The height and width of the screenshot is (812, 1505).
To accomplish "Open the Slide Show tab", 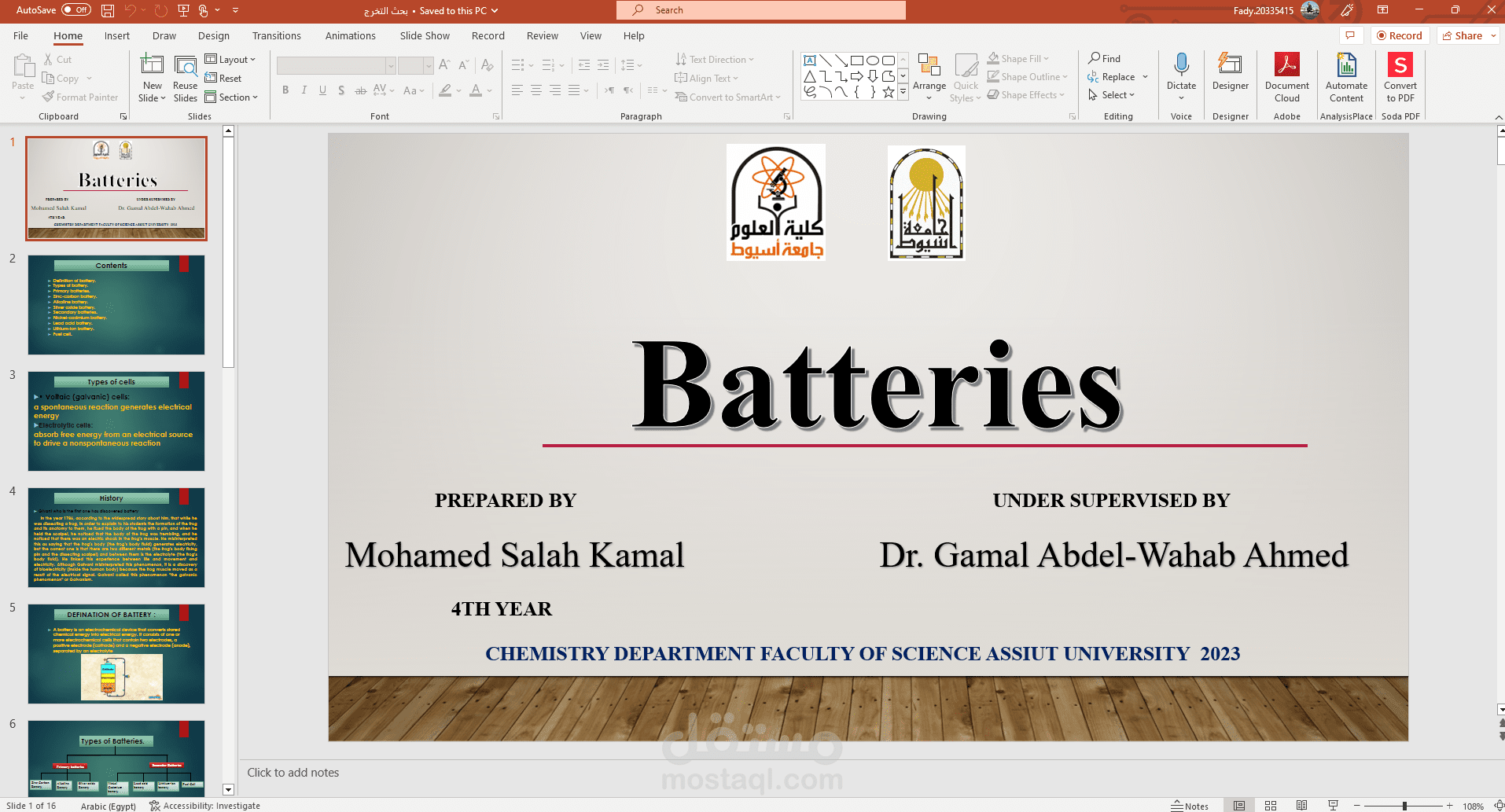I will 425,36.
